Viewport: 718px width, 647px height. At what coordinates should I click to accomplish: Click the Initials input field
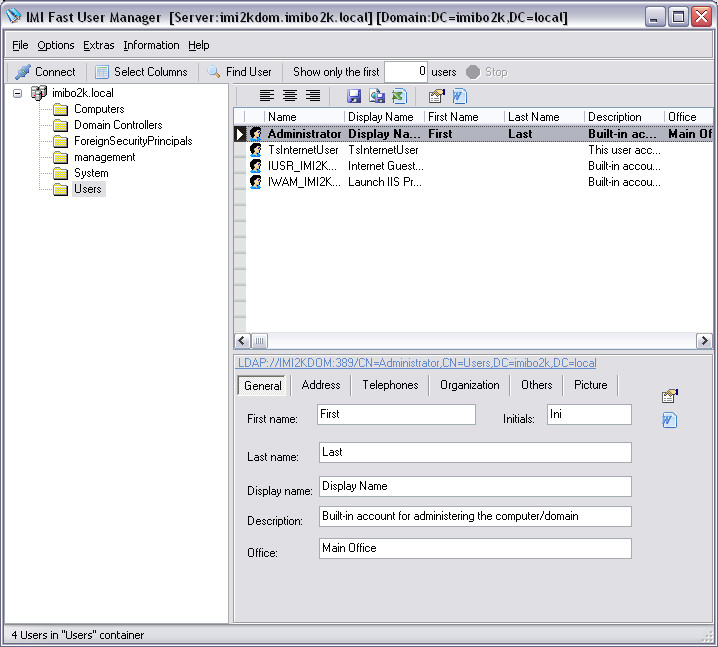tap(589, 414)
